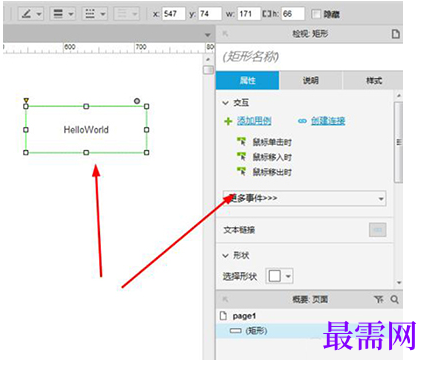Open the outline search icon
Viewport: 435px width, 367px height.
(x=395, y=299)
